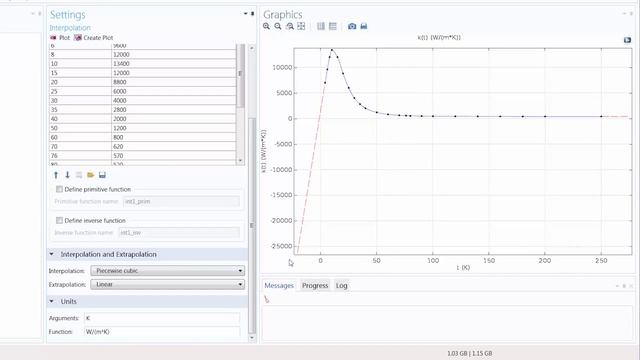The image size is (640, 360).
Task: Click the print/save icon in Graphics toolbar
Action: [364, 26]
